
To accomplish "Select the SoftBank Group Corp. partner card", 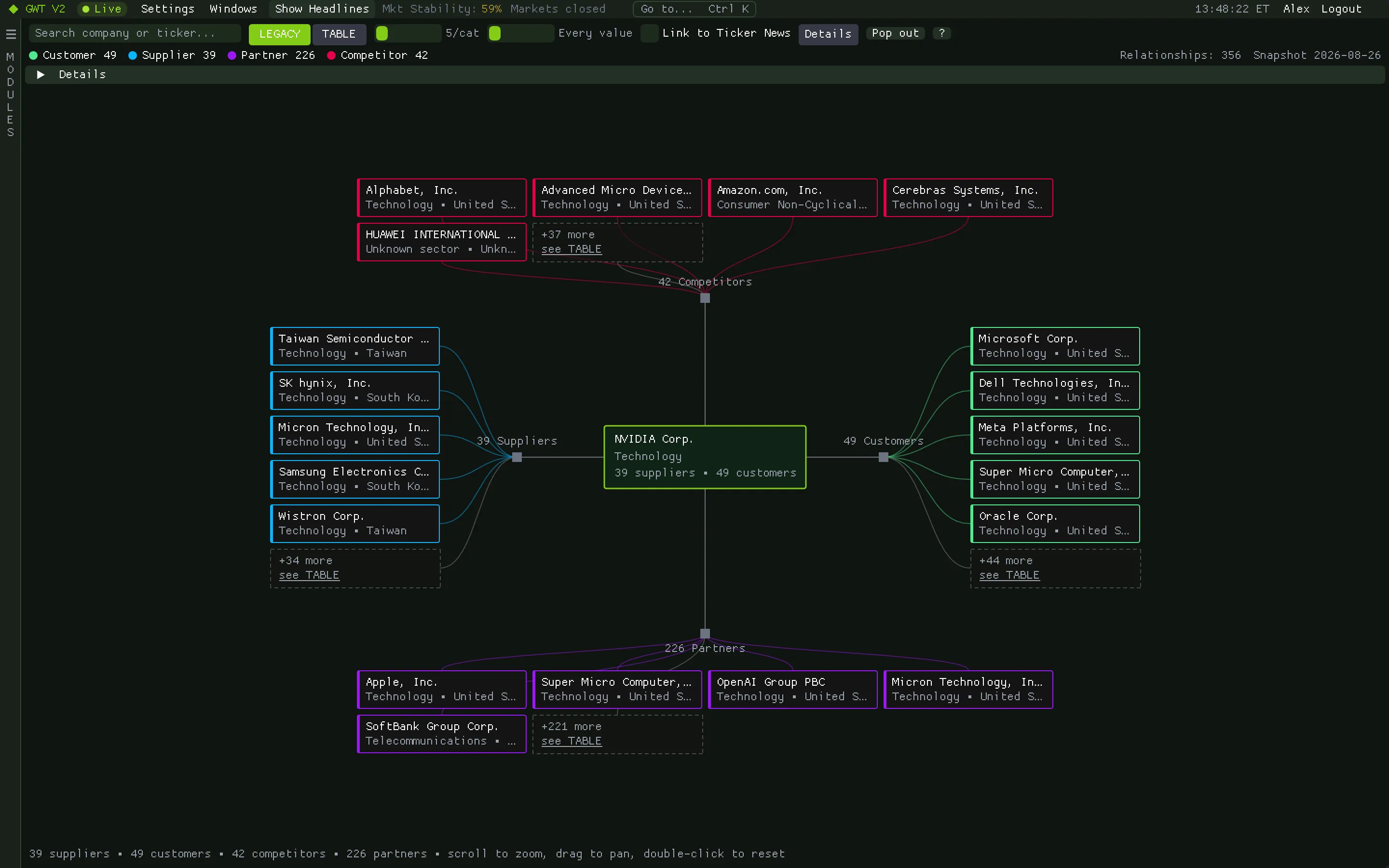I will click(441, 733).
